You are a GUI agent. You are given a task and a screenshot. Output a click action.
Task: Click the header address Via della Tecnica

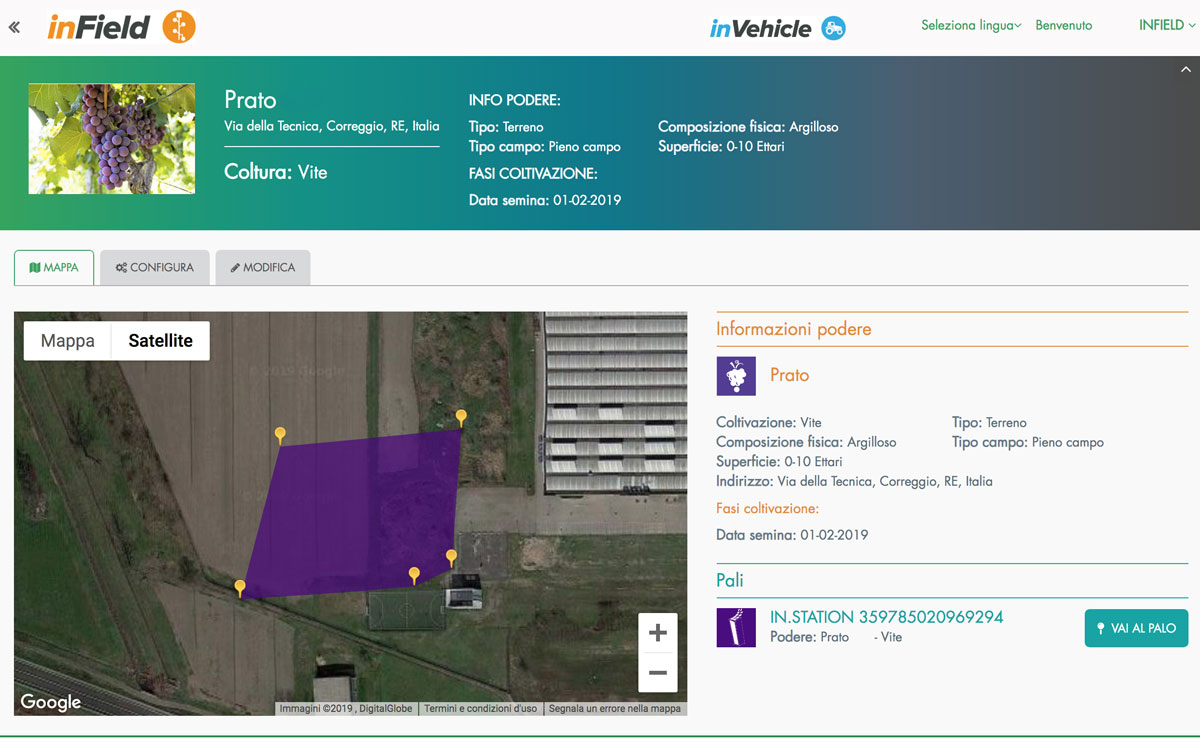(332, 126)
